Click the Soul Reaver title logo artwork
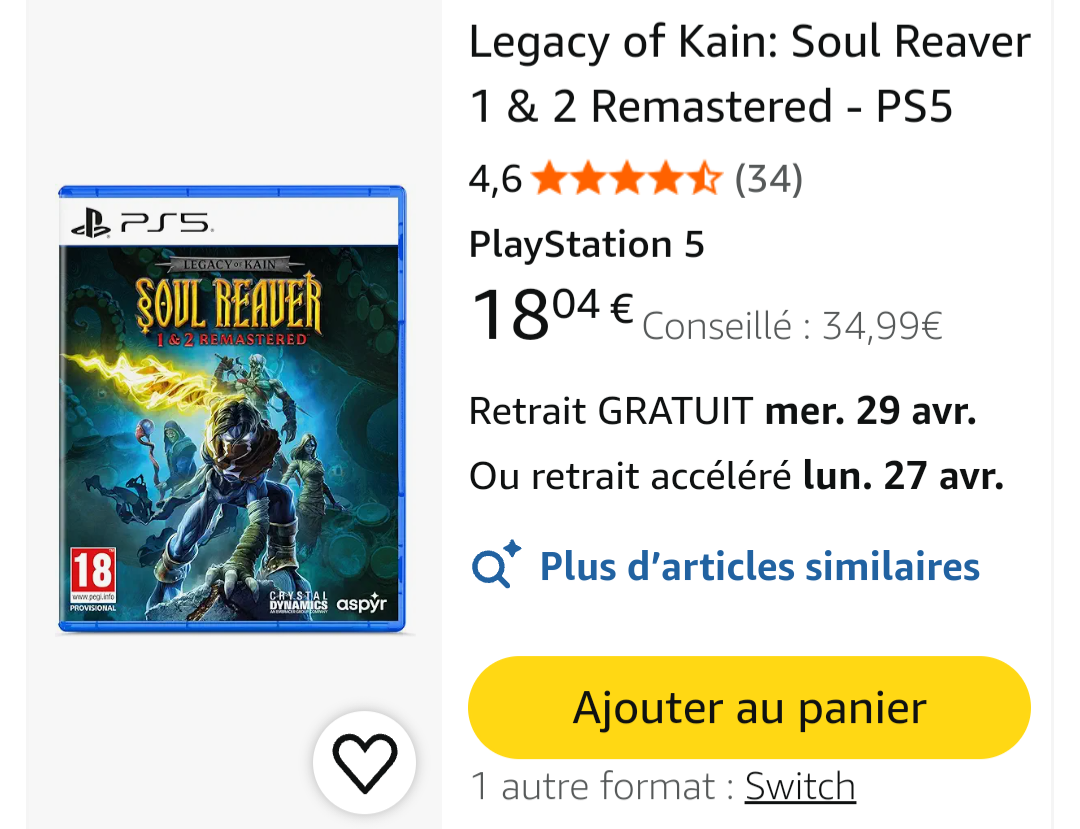This screenshot has width=1080, height=829. [229, 303]
